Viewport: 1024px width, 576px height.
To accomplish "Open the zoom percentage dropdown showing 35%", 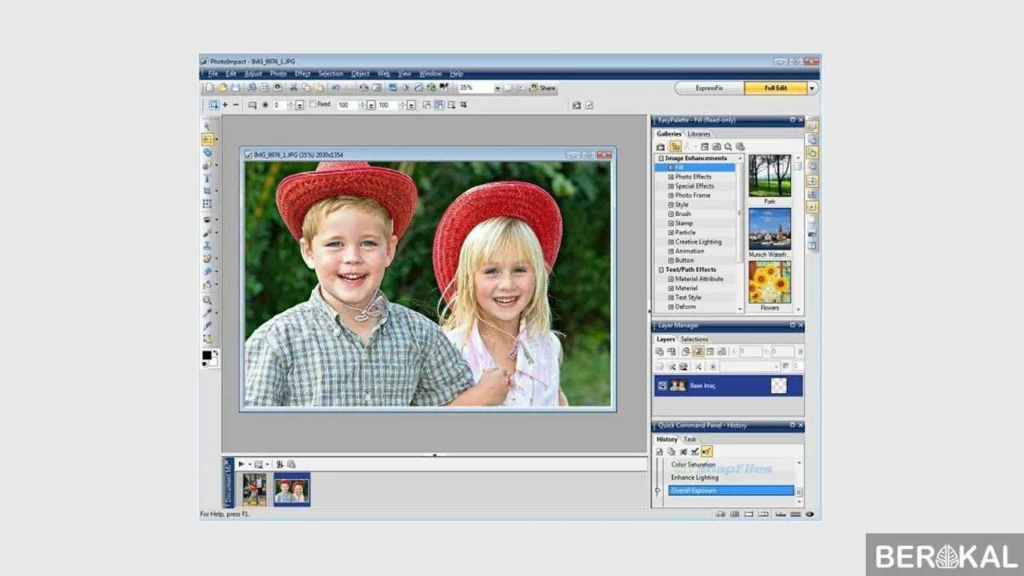I will click(x=498, y=87).
